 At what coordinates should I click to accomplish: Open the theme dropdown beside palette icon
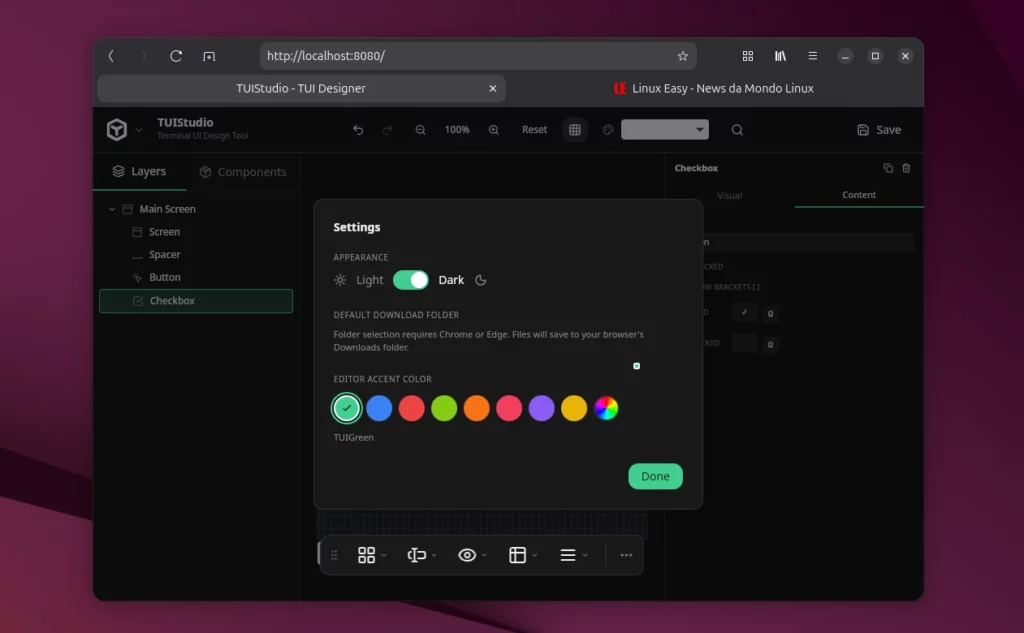pos(664,130)
